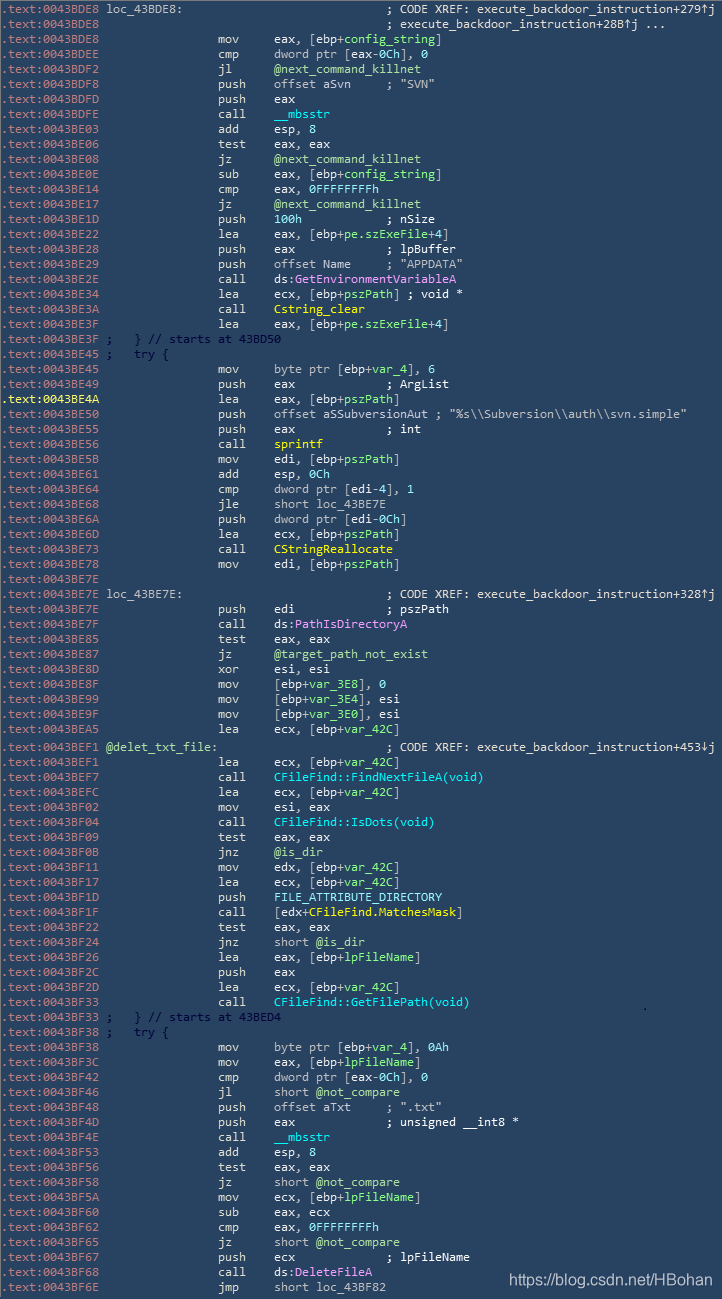
Task: Select the __mbsstr call at 0043BDFE
Action: tap(302, 114)
